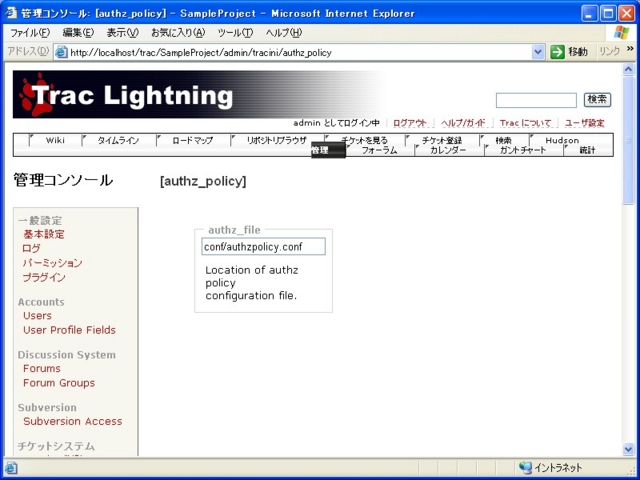Open the 表示 menu

pos(122,33)
